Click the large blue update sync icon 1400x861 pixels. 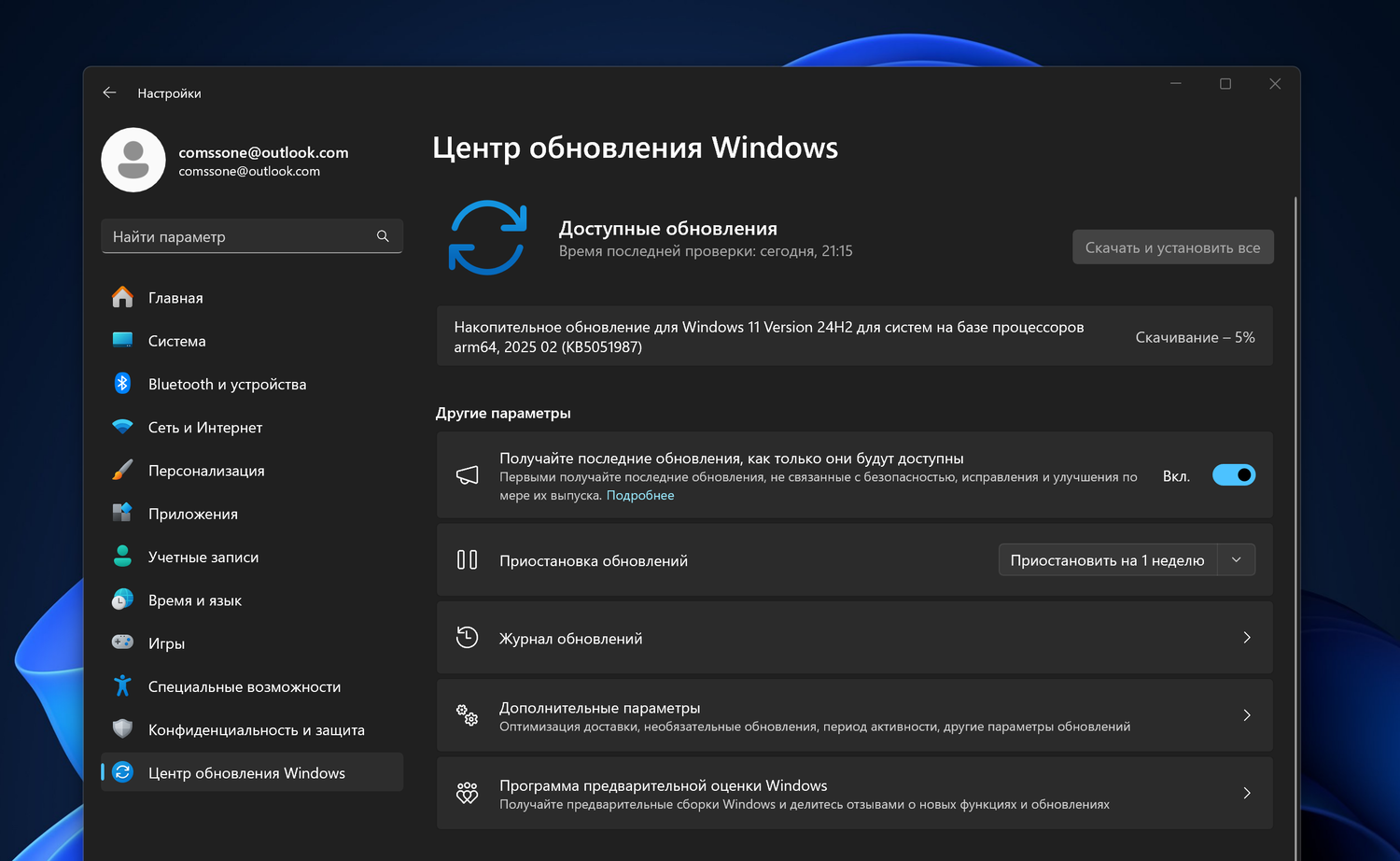click(x=487, y=237)
